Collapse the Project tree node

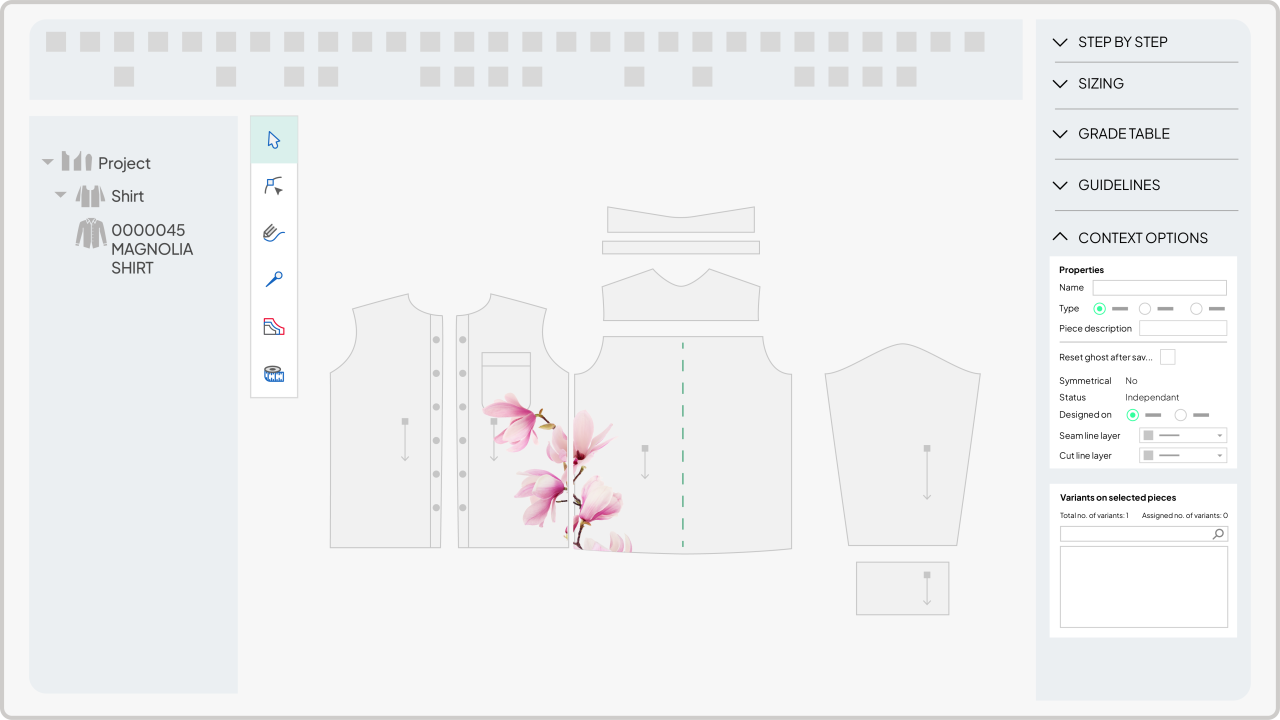click(x=47, y=162)
